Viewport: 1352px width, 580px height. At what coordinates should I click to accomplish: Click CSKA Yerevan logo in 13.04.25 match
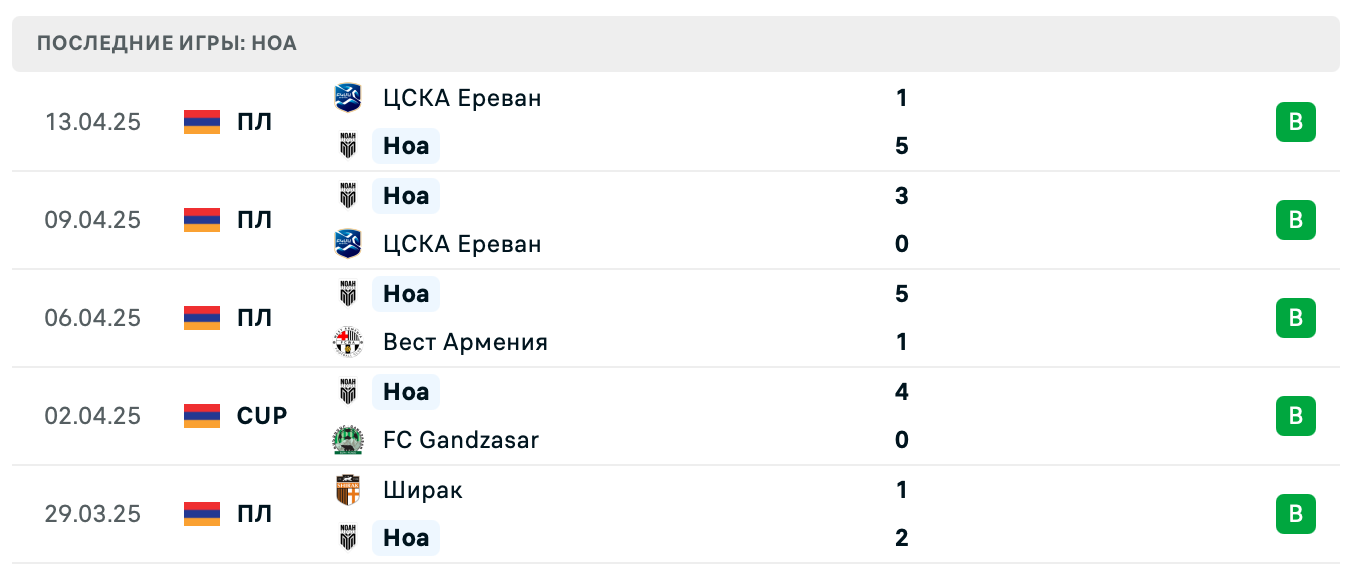tap(348, 98)
